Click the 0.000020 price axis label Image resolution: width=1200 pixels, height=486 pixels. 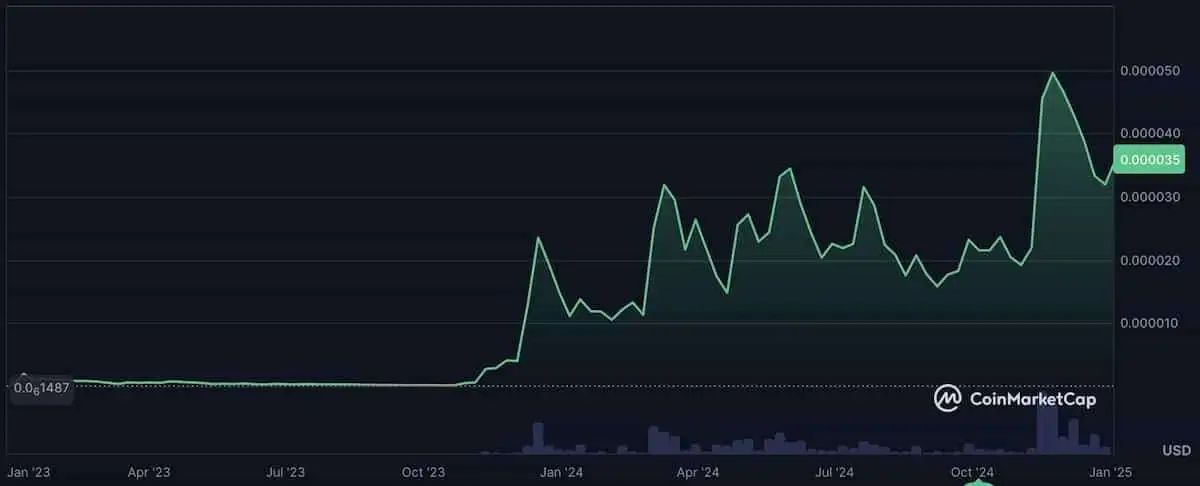[x=1149, y=260]
